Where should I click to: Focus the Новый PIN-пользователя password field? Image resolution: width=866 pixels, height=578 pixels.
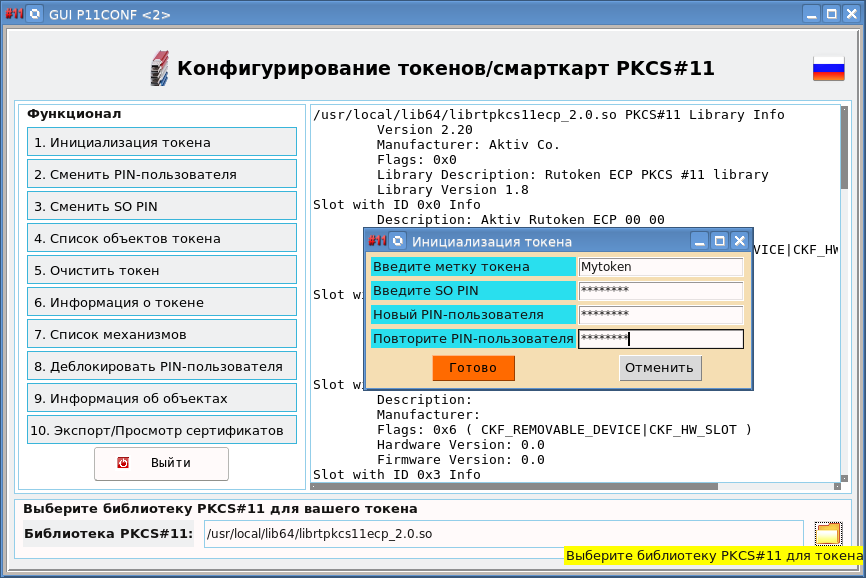click(x=661, y=315)
